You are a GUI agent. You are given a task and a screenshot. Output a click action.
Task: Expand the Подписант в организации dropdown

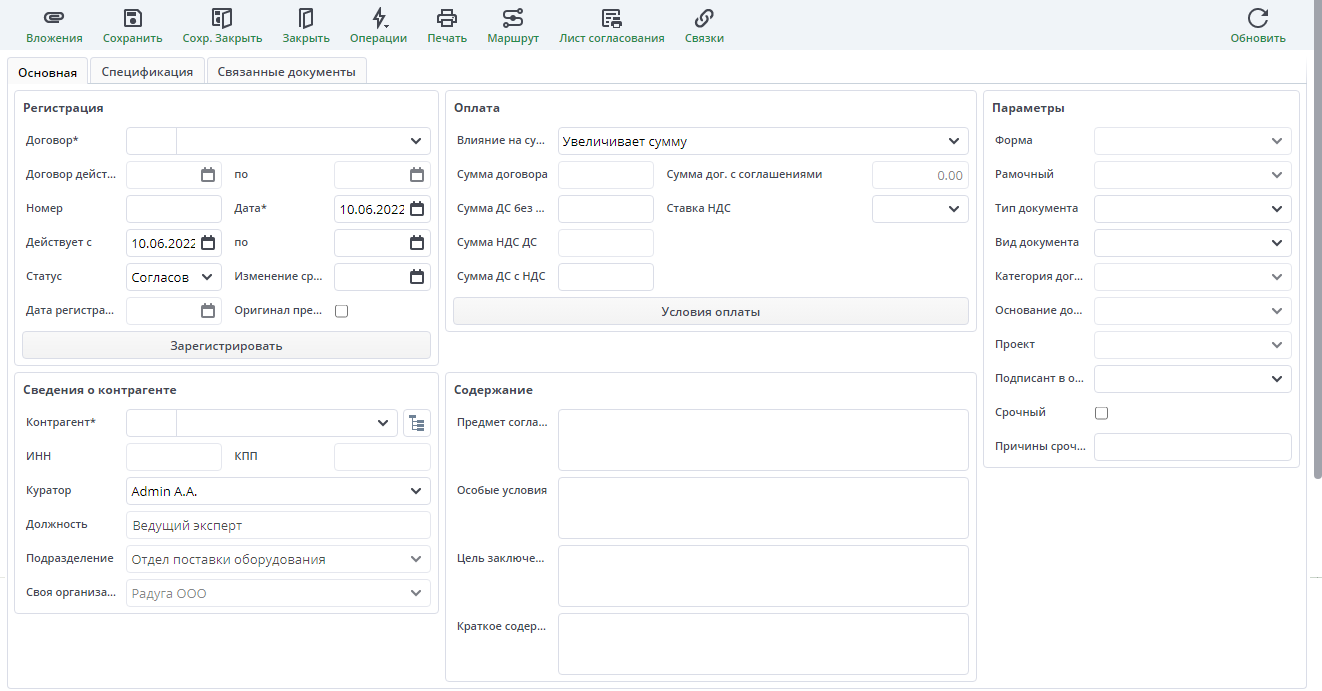click(1277, 379)
